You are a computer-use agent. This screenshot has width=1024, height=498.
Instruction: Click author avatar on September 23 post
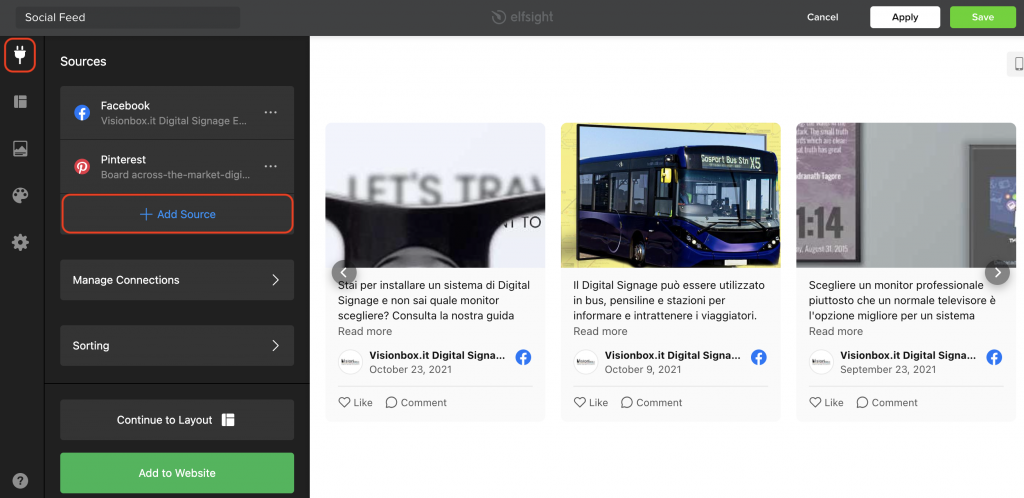pos(821,362)
